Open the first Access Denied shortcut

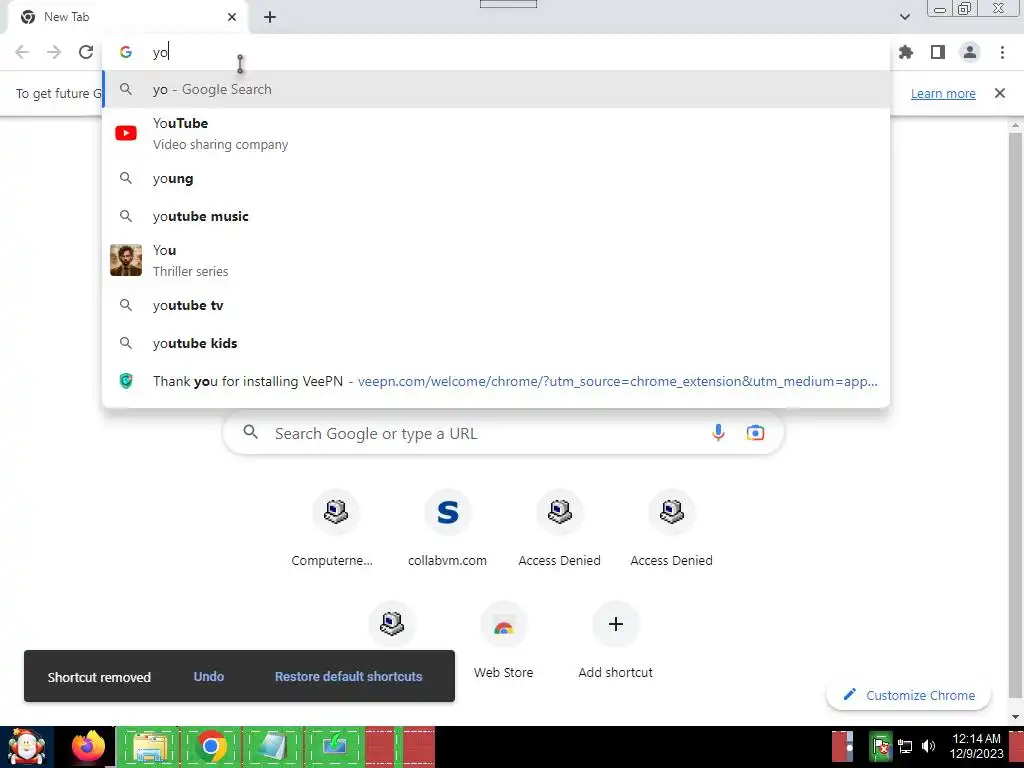point(560,529)
